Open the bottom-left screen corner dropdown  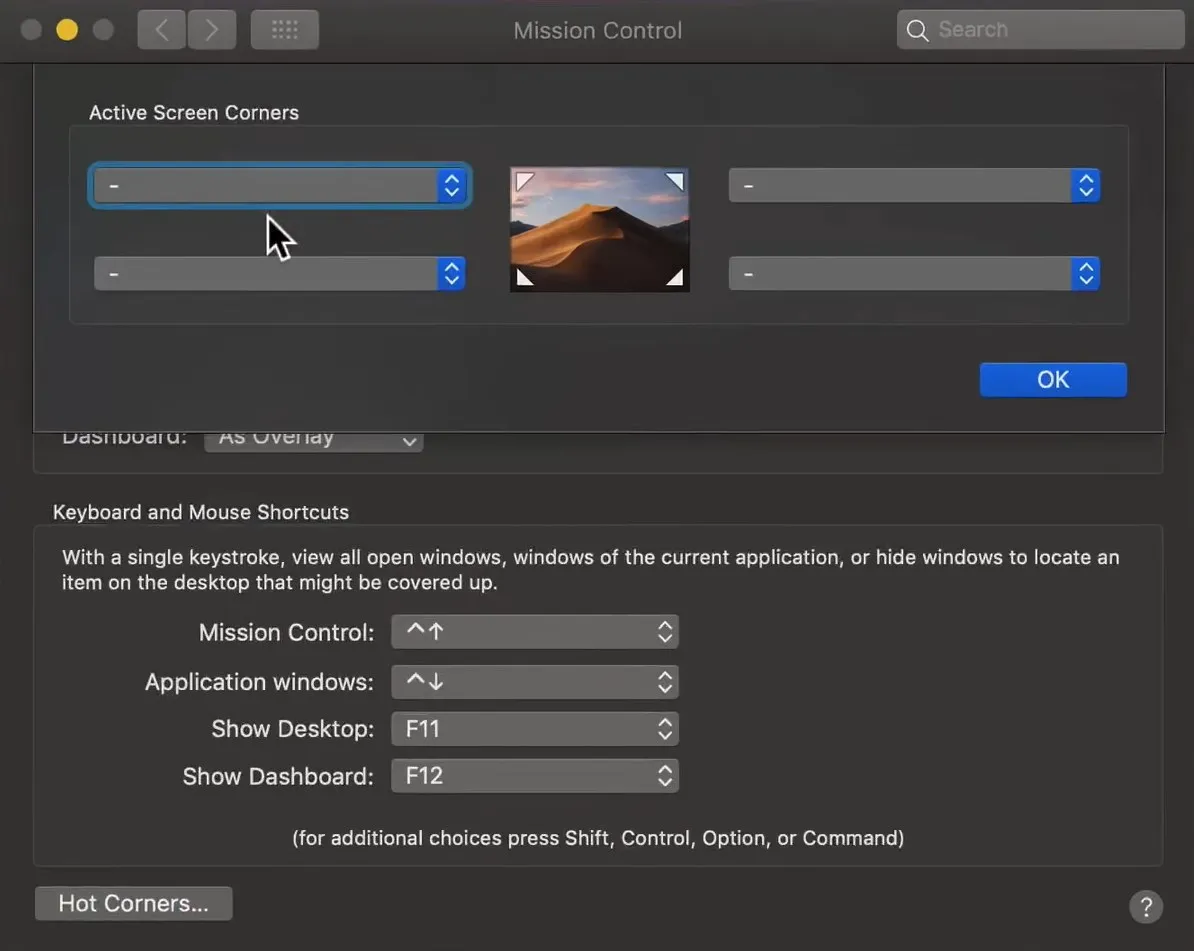[x=279, y=274]
